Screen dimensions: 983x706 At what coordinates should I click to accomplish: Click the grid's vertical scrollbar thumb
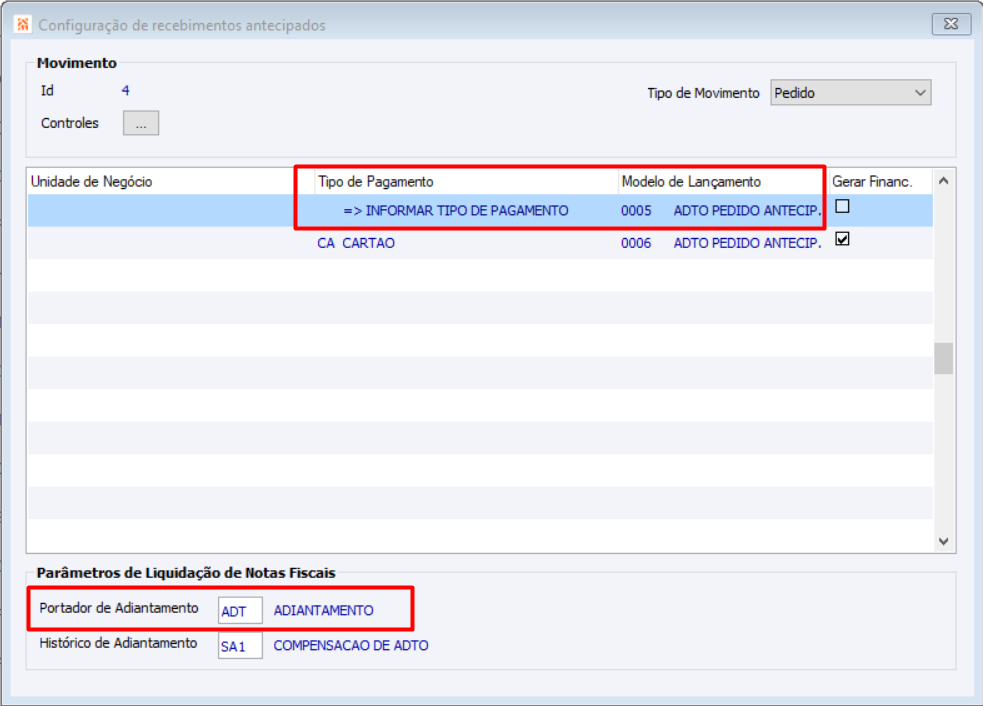[x=943, y=358]
